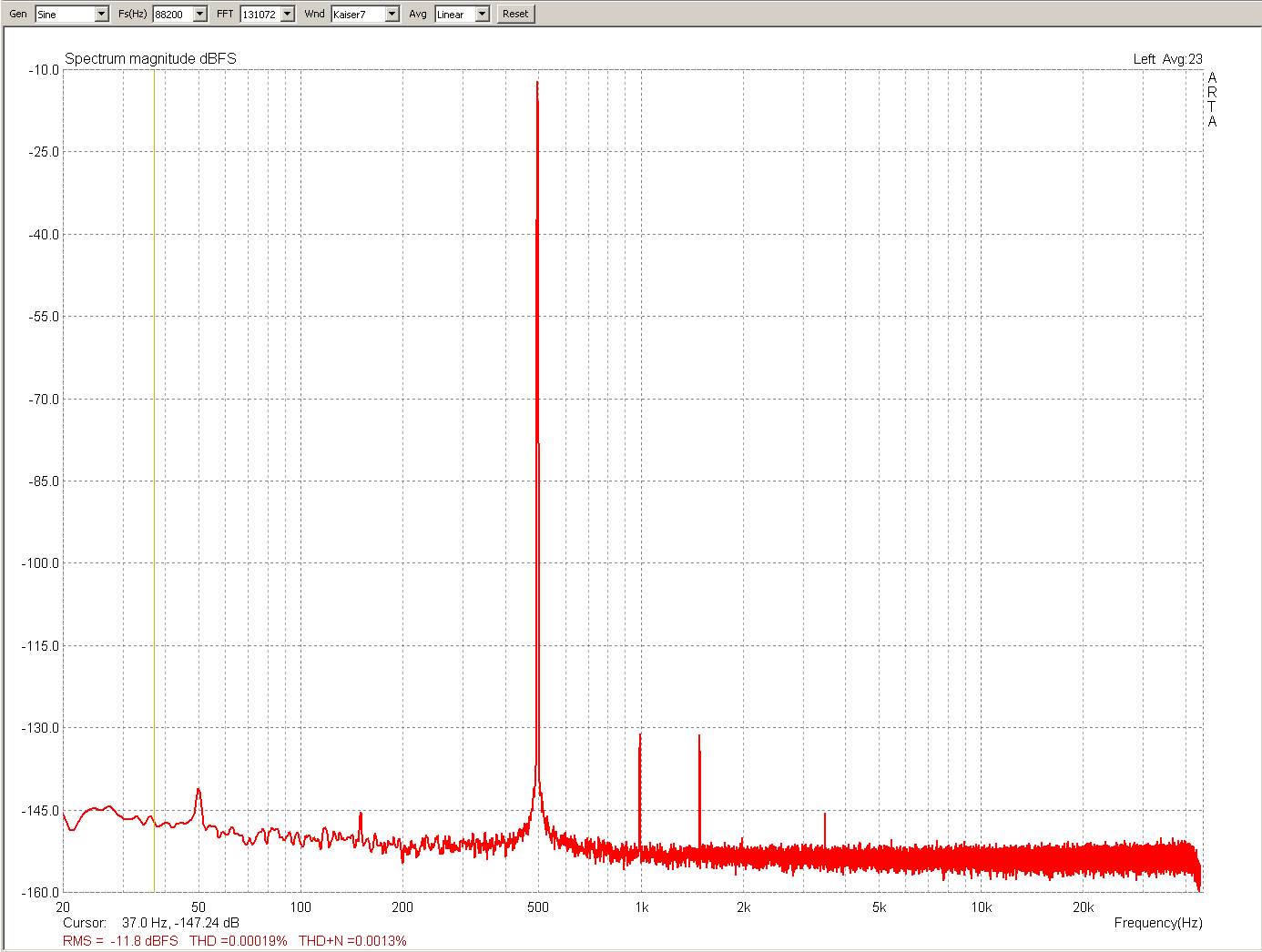Click the 'Frequency(Hz)' axis label
The width and height of the screenshot is (1262, 952).
point(1158,923)
